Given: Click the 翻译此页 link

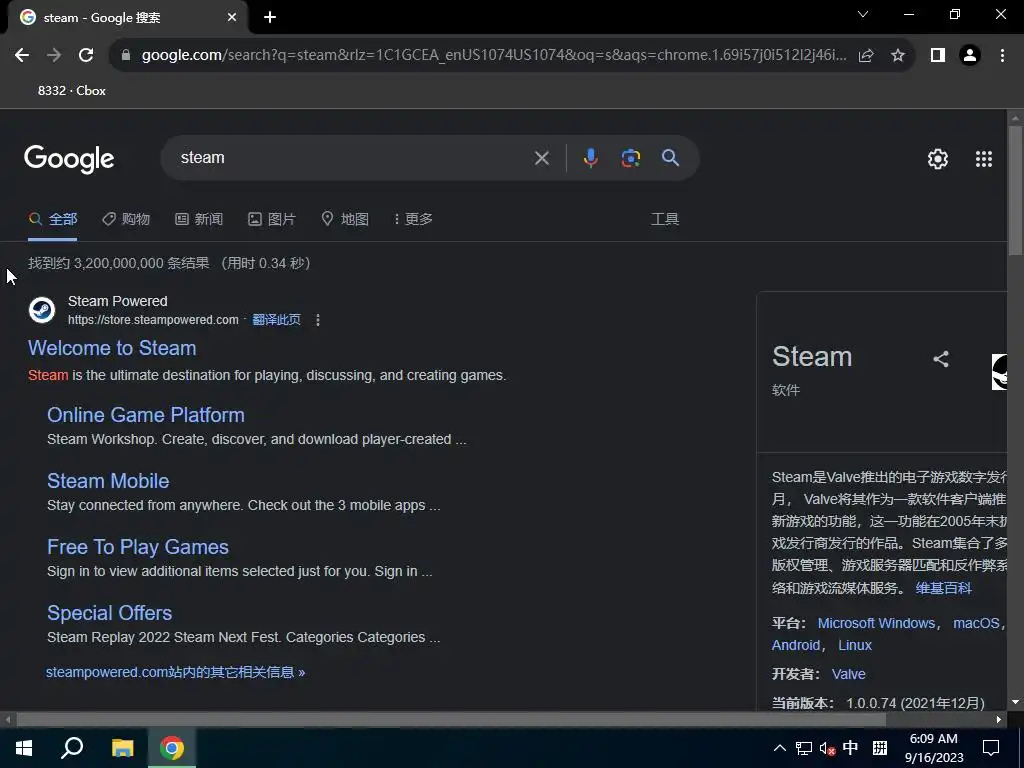Looking at the screenshot, I should tap(276, 320).
